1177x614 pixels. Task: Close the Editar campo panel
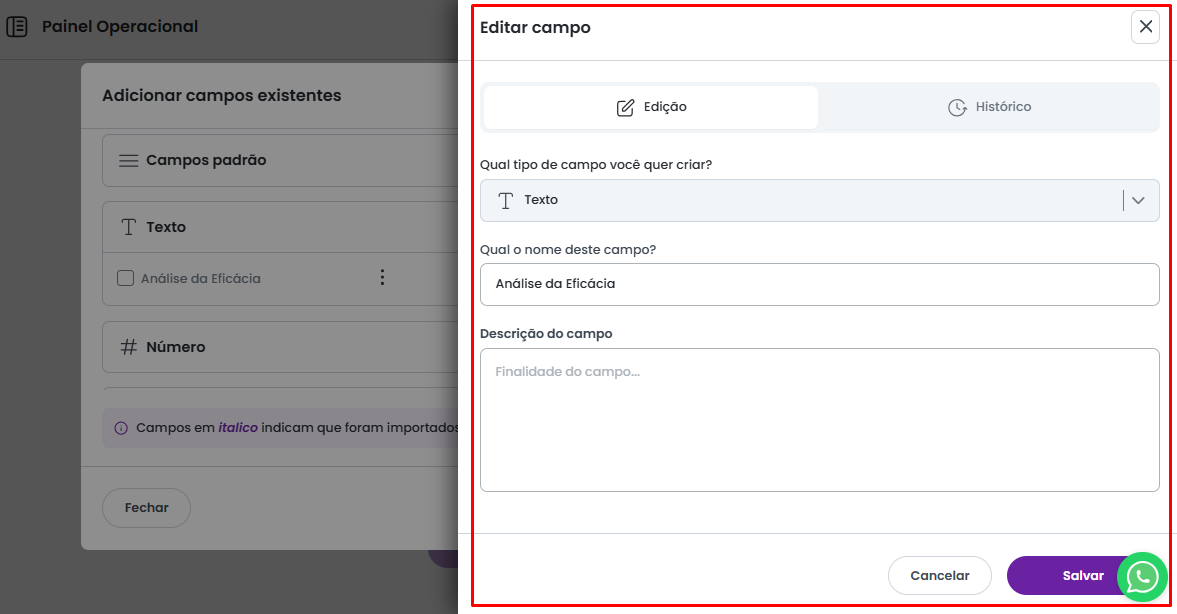[x=1145, y=27]
